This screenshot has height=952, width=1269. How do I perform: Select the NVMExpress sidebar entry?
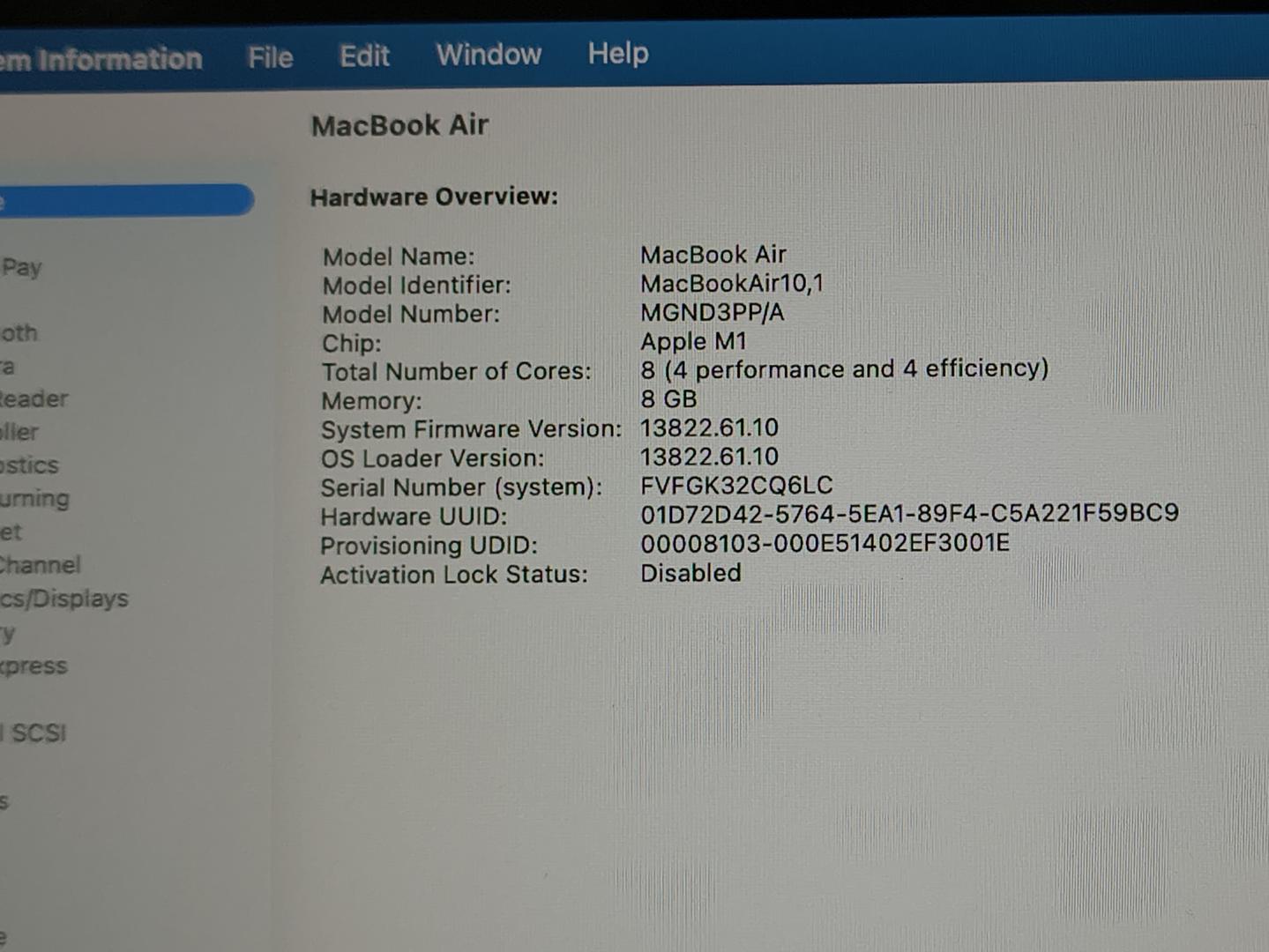click(34, 666)
